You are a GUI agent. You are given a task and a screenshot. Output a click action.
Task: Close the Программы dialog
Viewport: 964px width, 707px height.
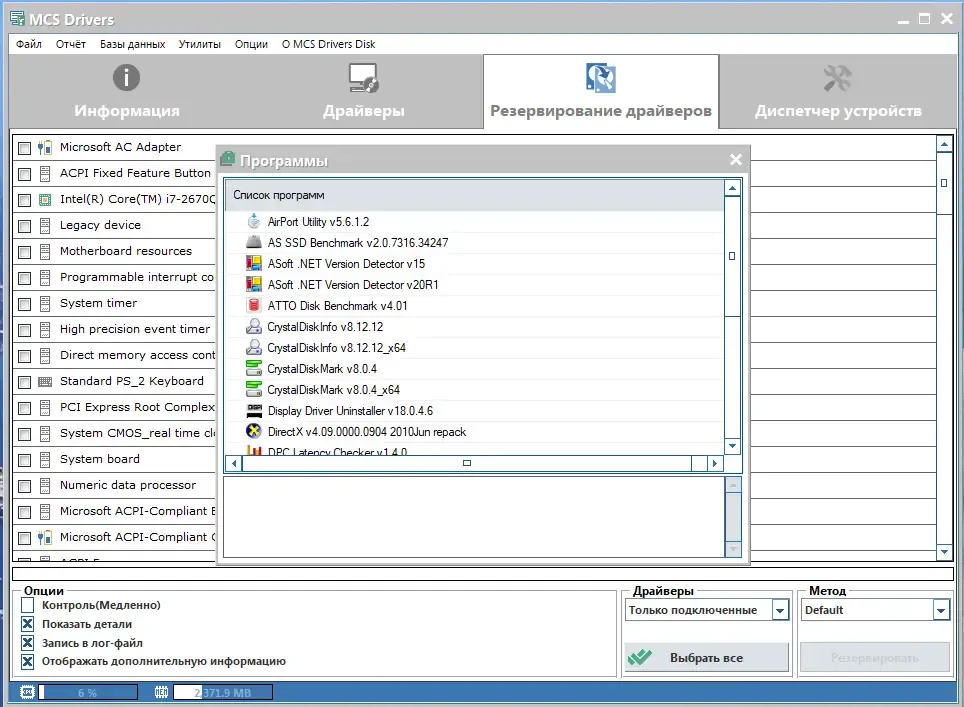coord(736,160)
